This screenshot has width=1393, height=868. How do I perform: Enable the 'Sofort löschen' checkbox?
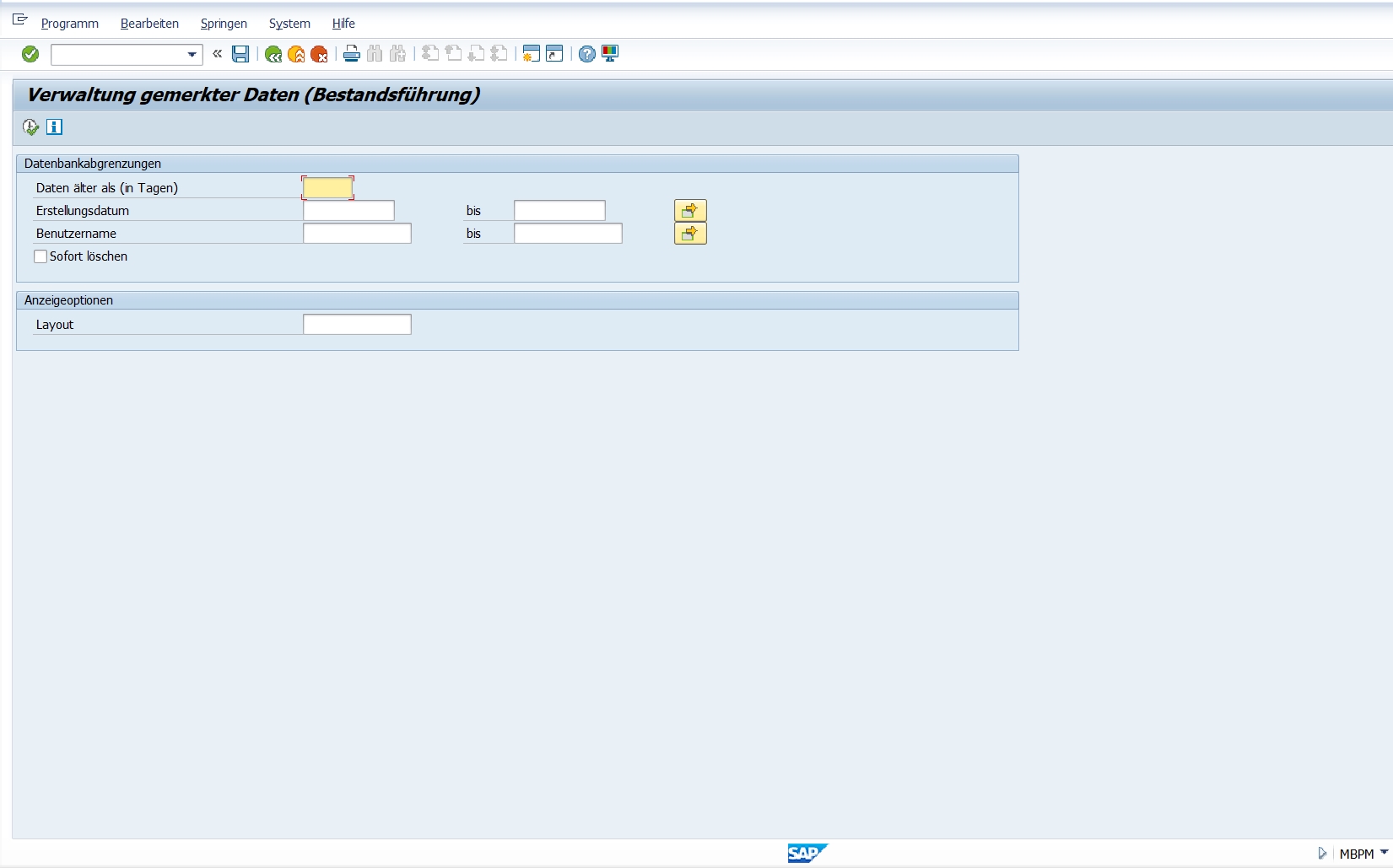pos(40,256)
